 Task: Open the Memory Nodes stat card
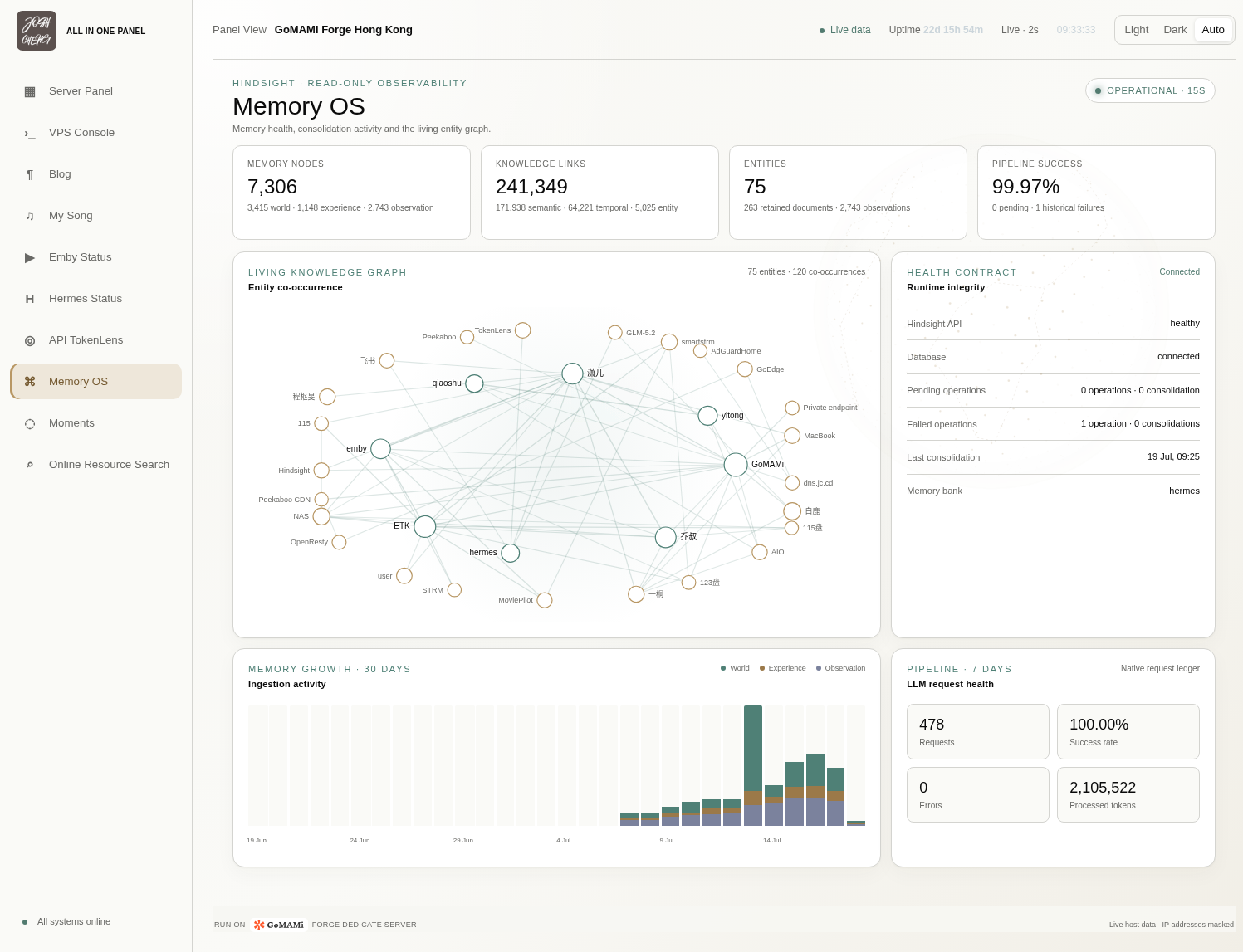[351, 193]
